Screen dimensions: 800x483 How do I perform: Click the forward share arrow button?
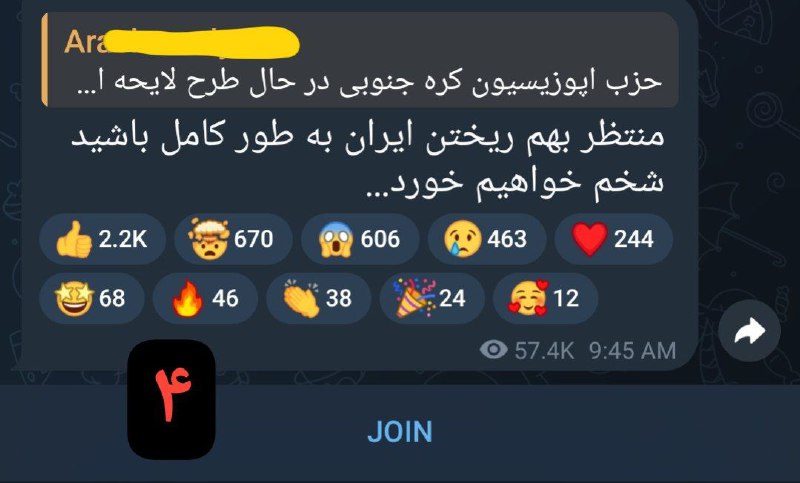[749, 331]
